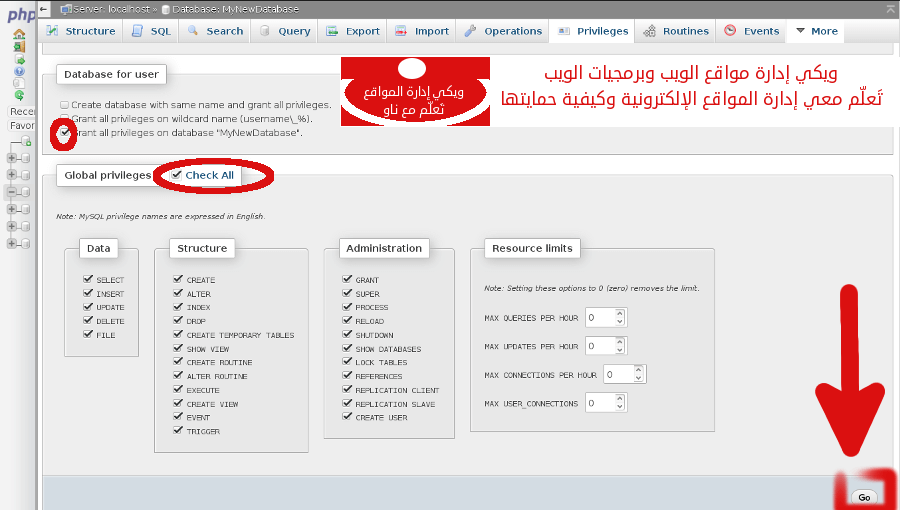Click the collapse navigation panel arrow icon

pyautogui.click(x=44, y=8)
